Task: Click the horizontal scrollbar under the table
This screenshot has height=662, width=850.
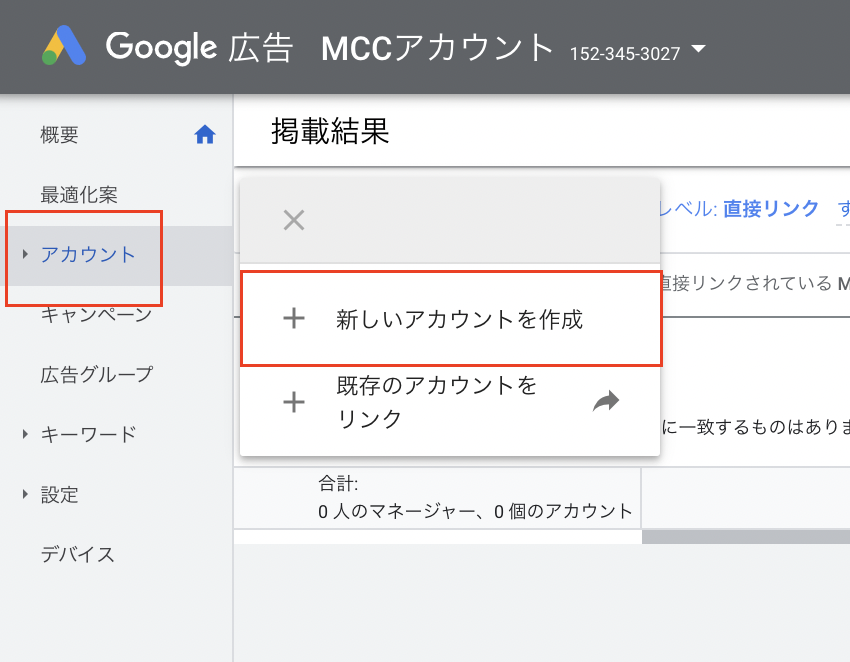Action: tap(745, 537)
